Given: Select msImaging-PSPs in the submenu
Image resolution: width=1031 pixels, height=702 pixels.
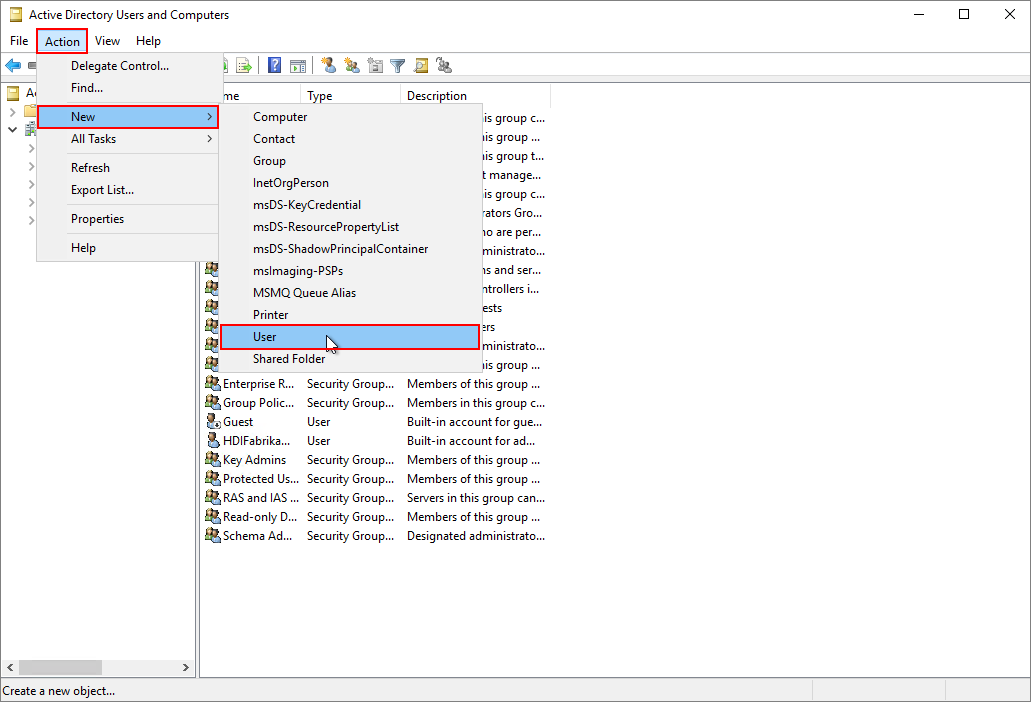Looking at the screenshot, I should (x=350, y=271).
